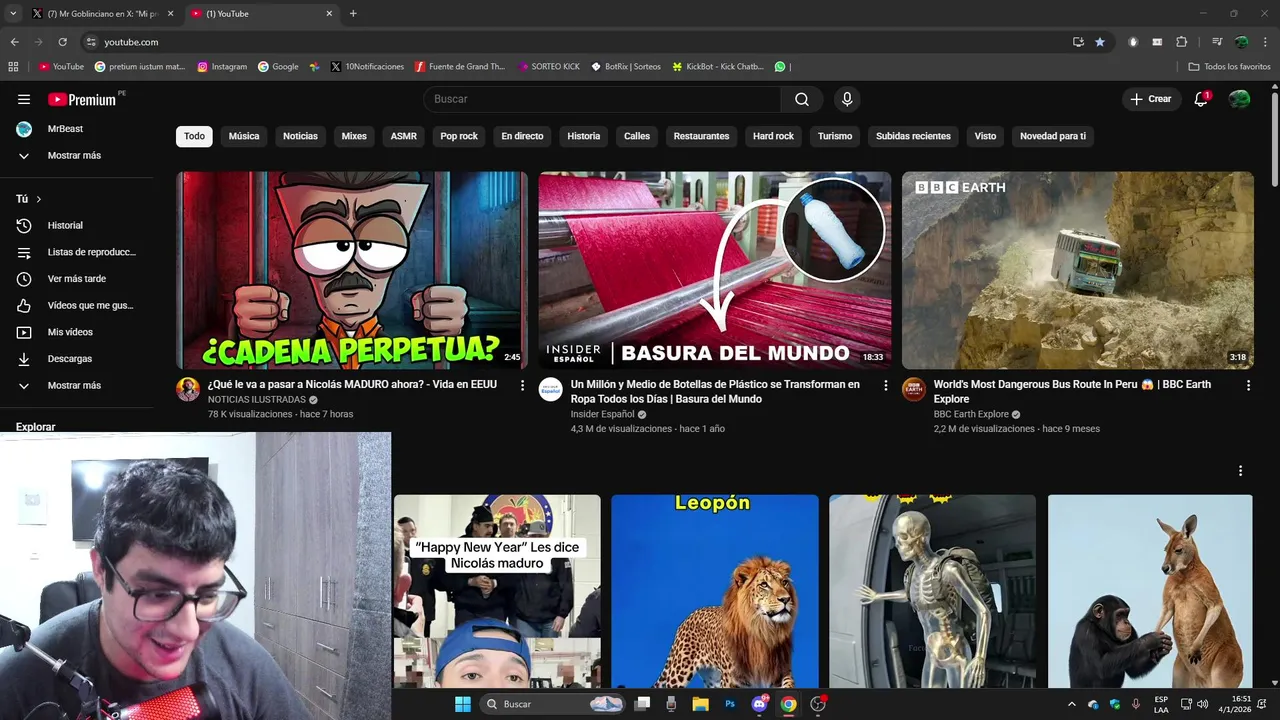Open File Explorer from the taskbar
The image size is (1280, 720).
(700, 704)
